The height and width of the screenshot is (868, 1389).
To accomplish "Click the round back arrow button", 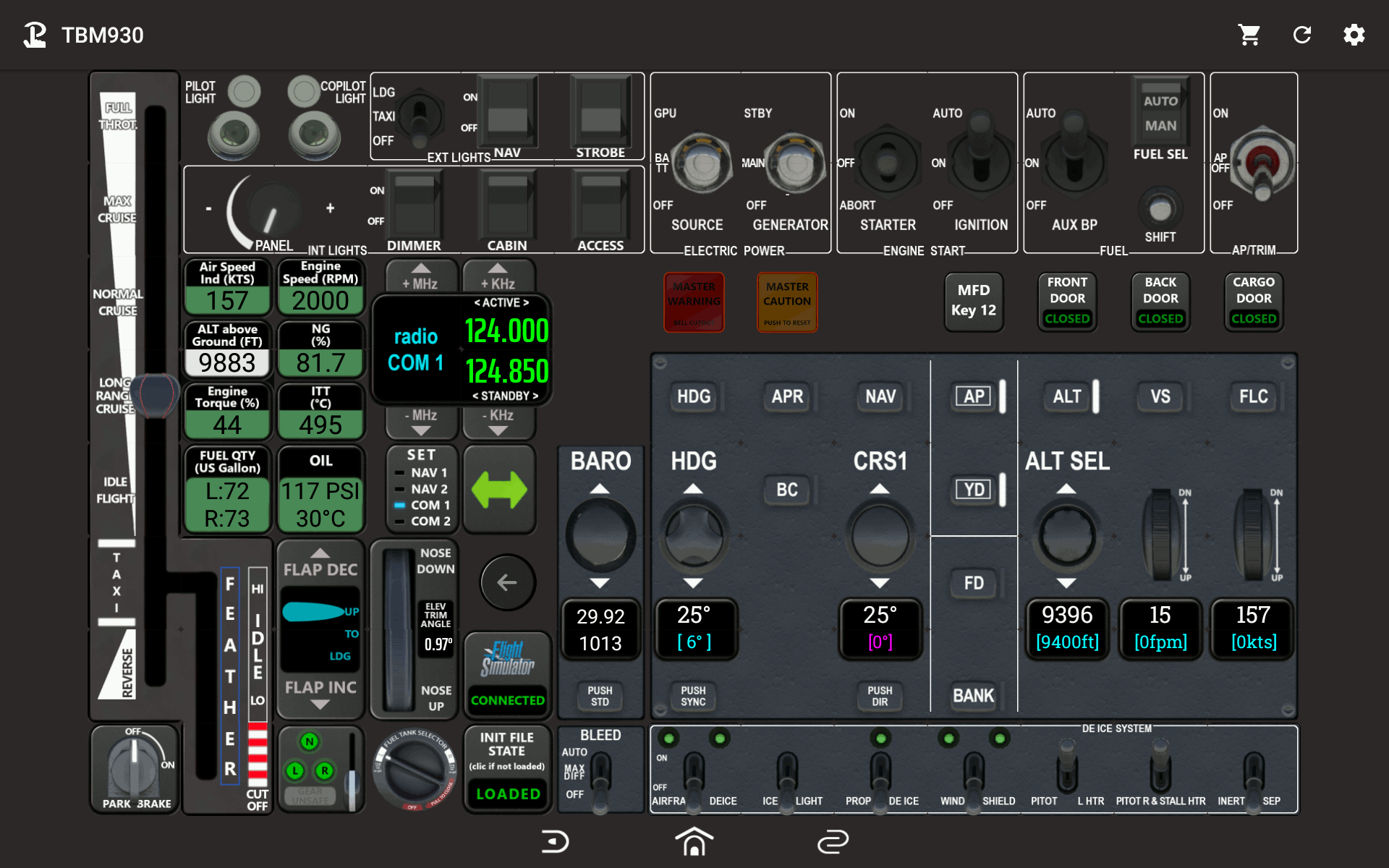I will (x=507, y=582).
